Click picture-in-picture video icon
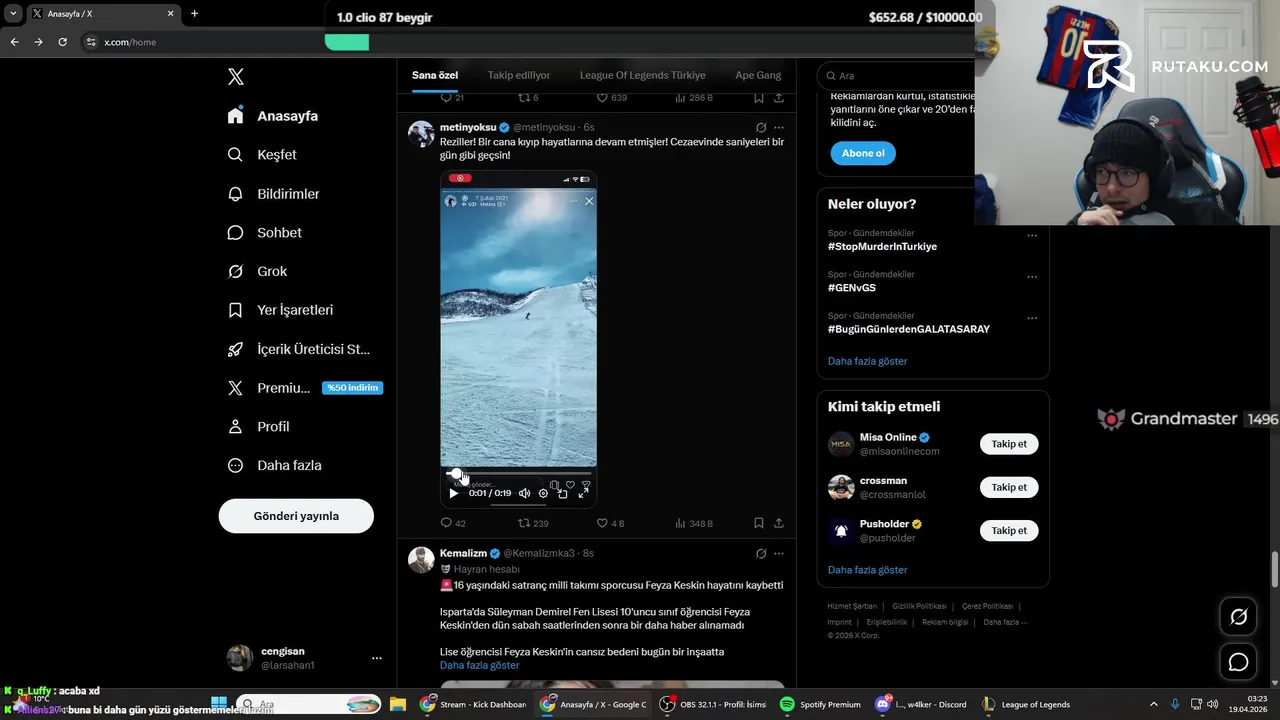The height and width of the screenshot is (720, 1280). coord(563,493)
